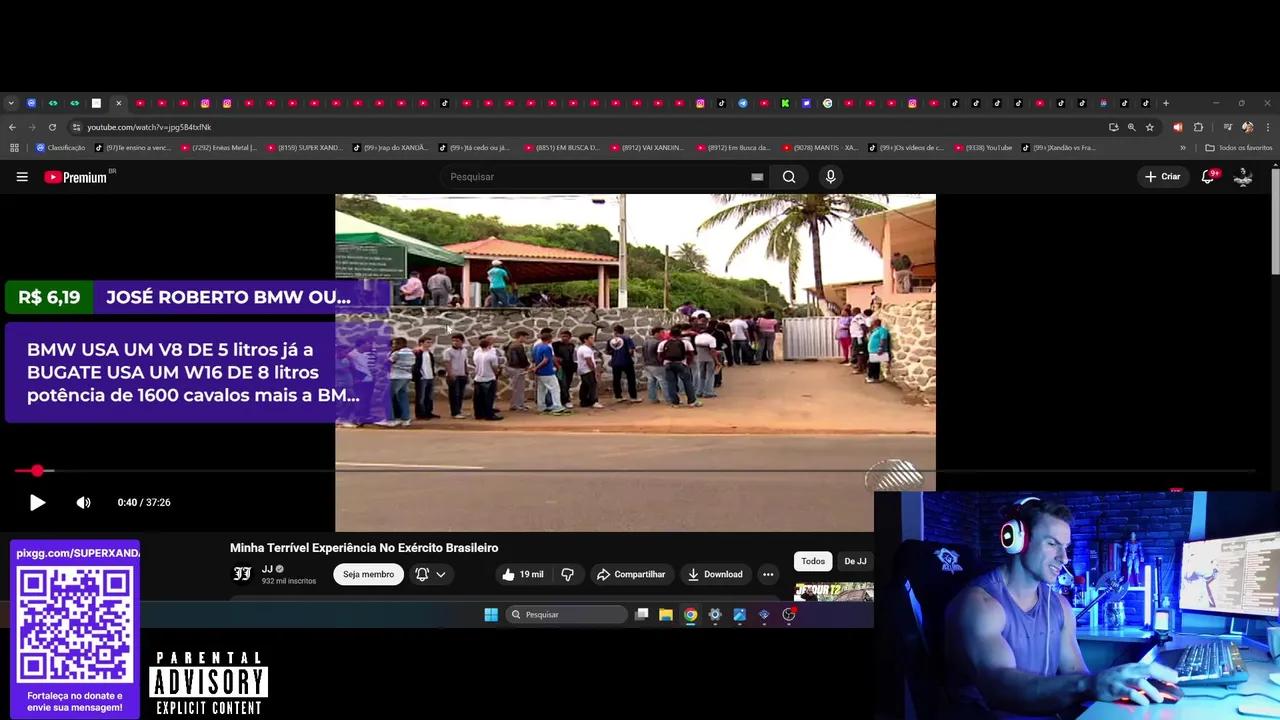View site information icon in address bar

tap(76, 127)
